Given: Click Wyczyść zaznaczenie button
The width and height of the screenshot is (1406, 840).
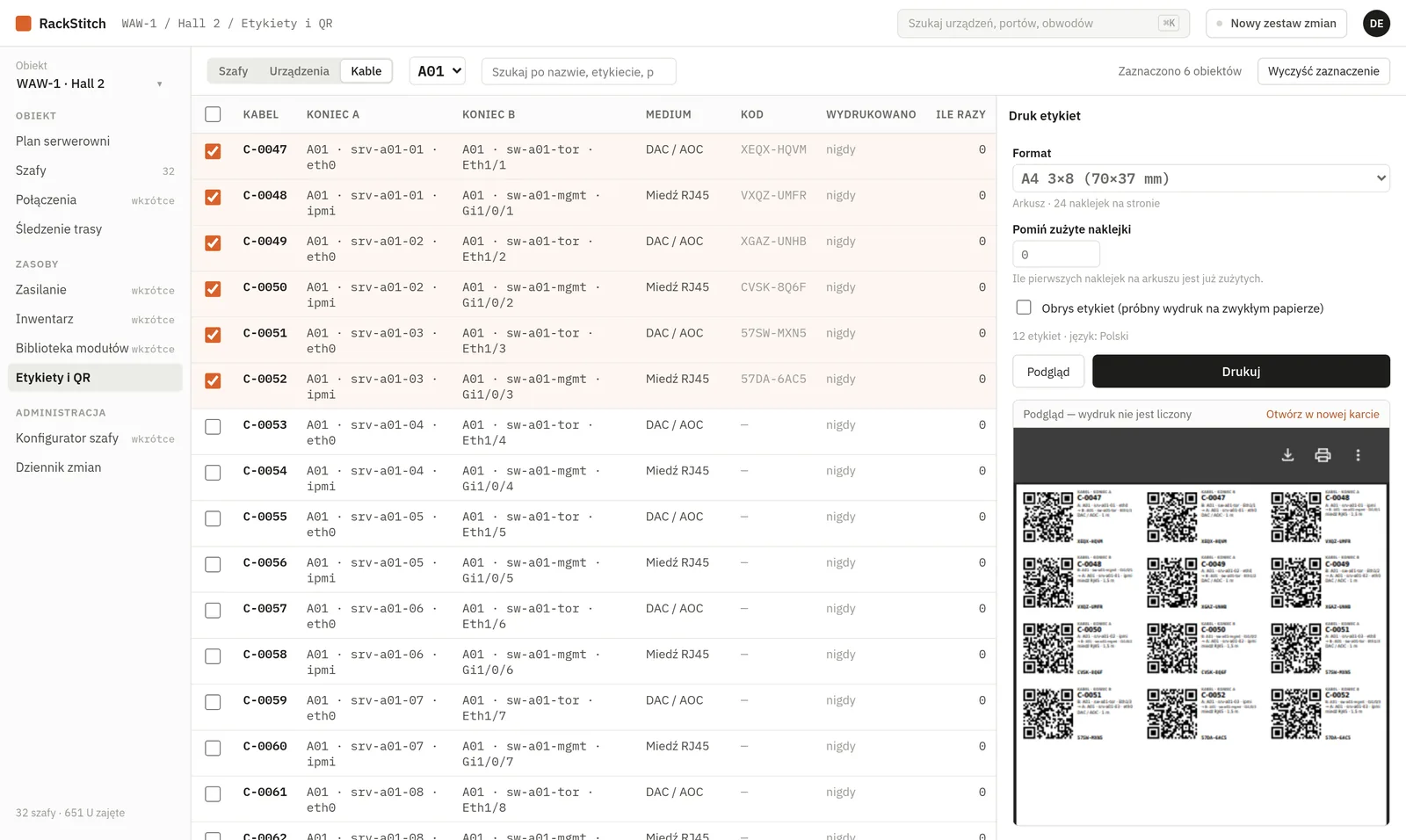Looking at the screenshot, I should pyautogui.click(x=1323, y=71).
